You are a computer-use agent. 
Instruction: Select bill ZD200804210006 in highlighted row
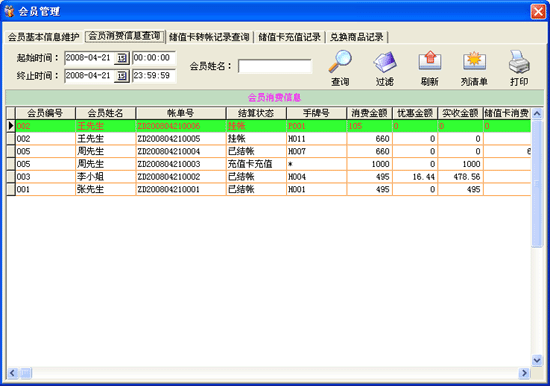[181, 126]
